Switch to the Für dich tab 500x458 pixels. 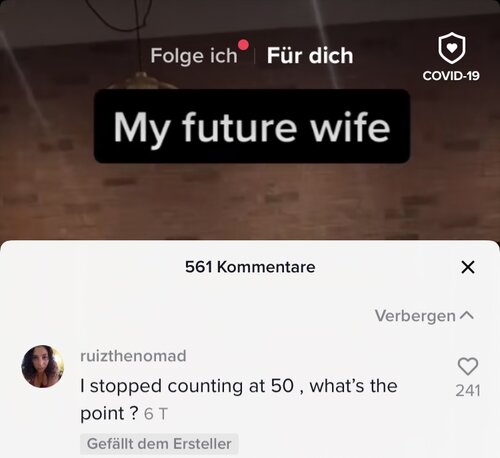tap(310, 55)
